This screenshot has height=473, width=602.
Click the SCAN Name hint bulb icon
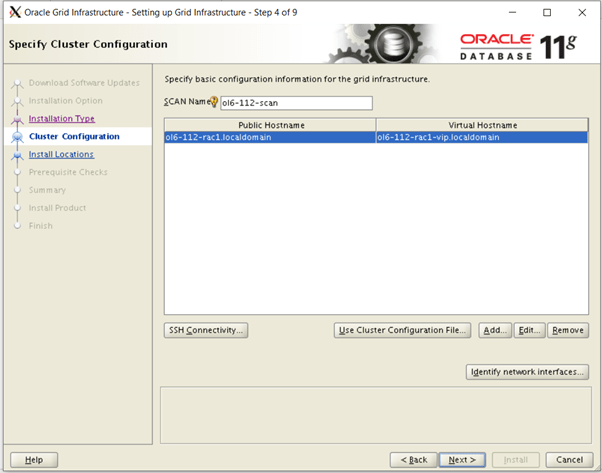pyautogui.click(x=213, y=103)
